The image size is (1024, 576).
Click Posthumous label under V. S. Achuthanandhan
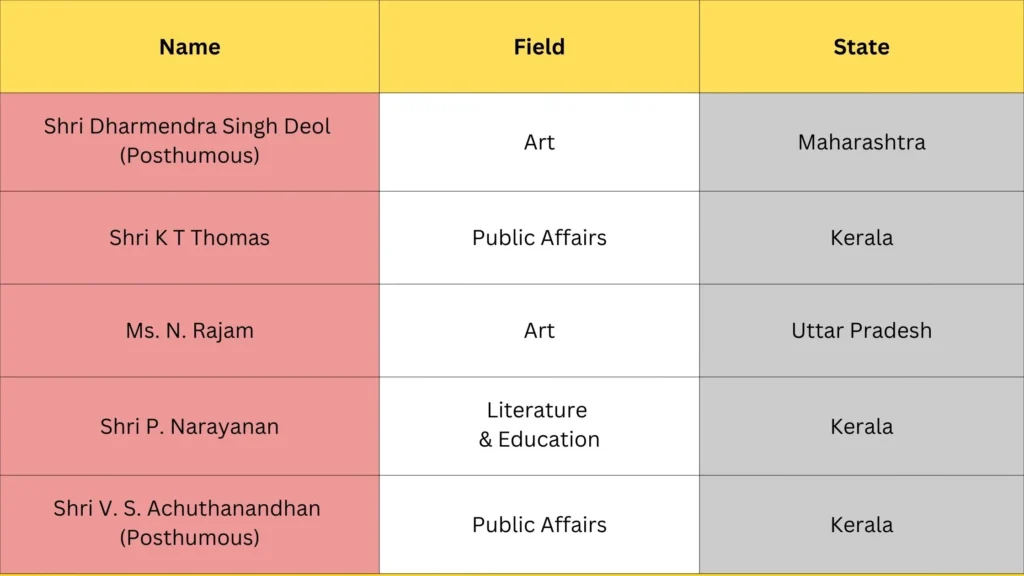click(189, 538)
